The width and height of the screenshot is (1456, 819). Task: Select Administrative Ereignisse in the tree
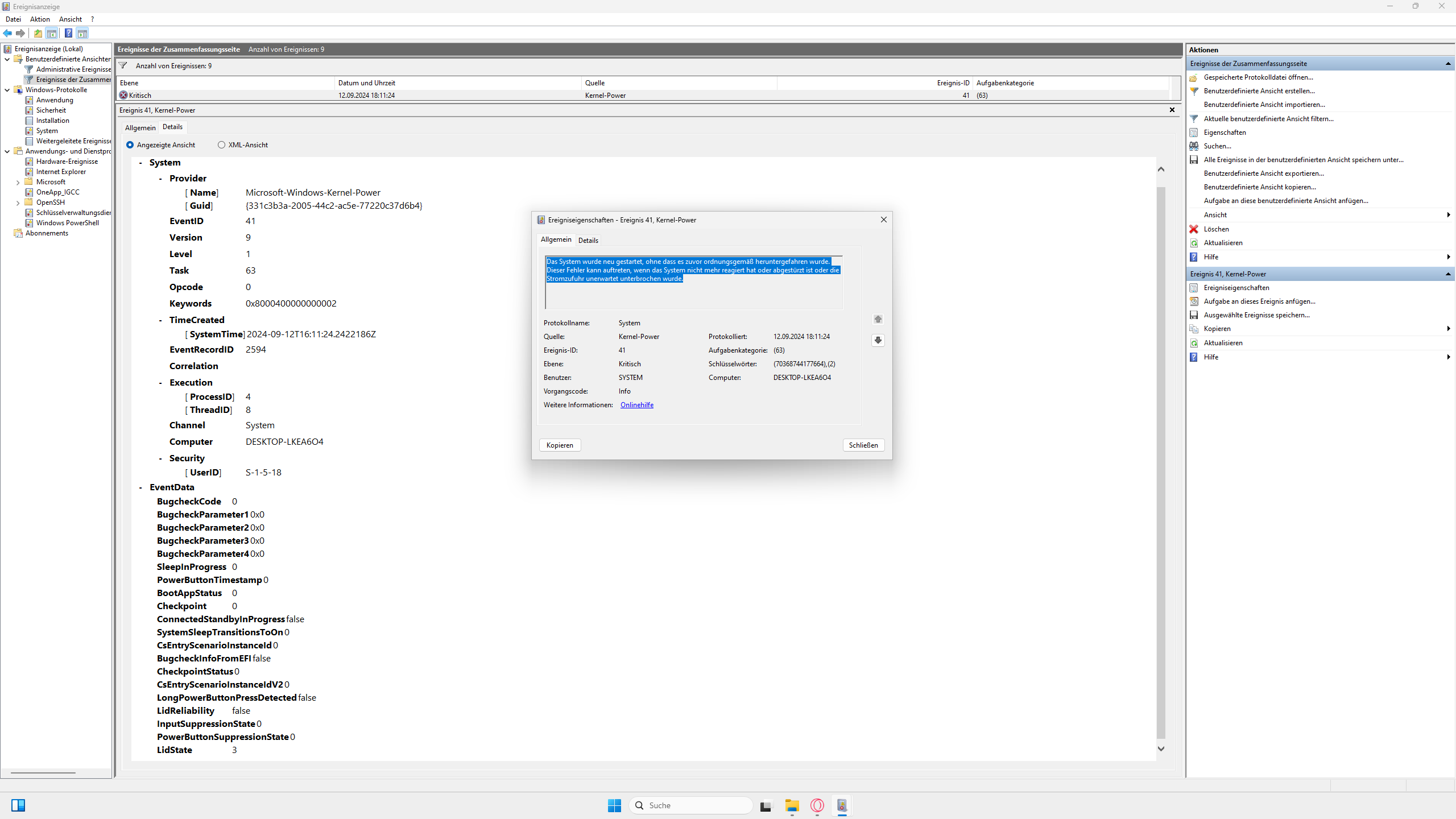point(73,69)
